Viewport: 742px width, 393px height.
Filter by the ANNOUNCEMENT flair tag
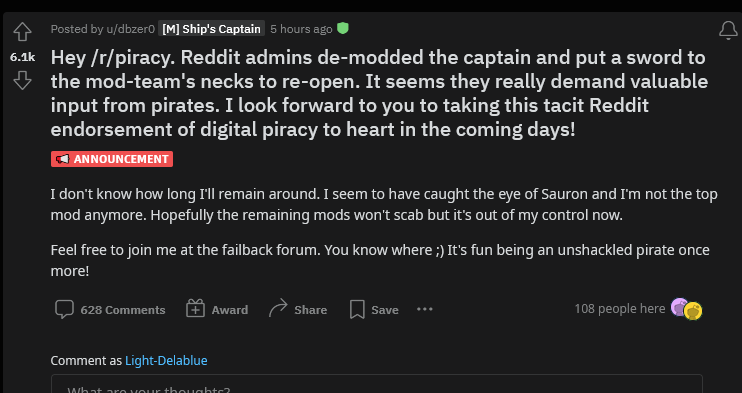[x=112, y=159]
